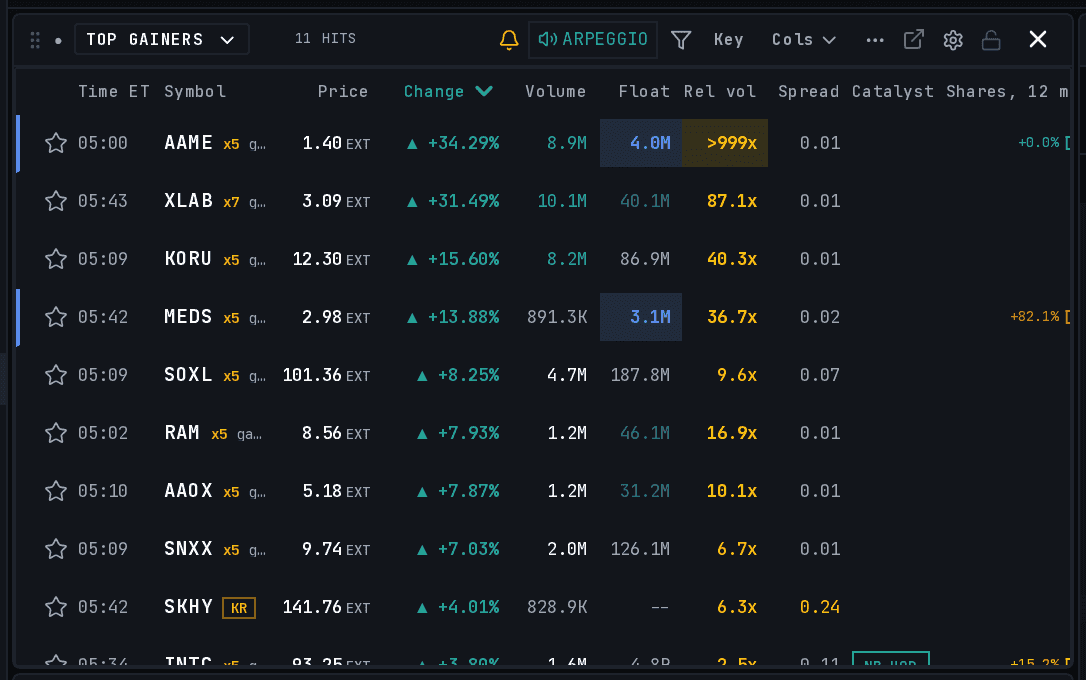Click the 0.24 spread value
The image size is (1086, 680).
pos(820,607)
